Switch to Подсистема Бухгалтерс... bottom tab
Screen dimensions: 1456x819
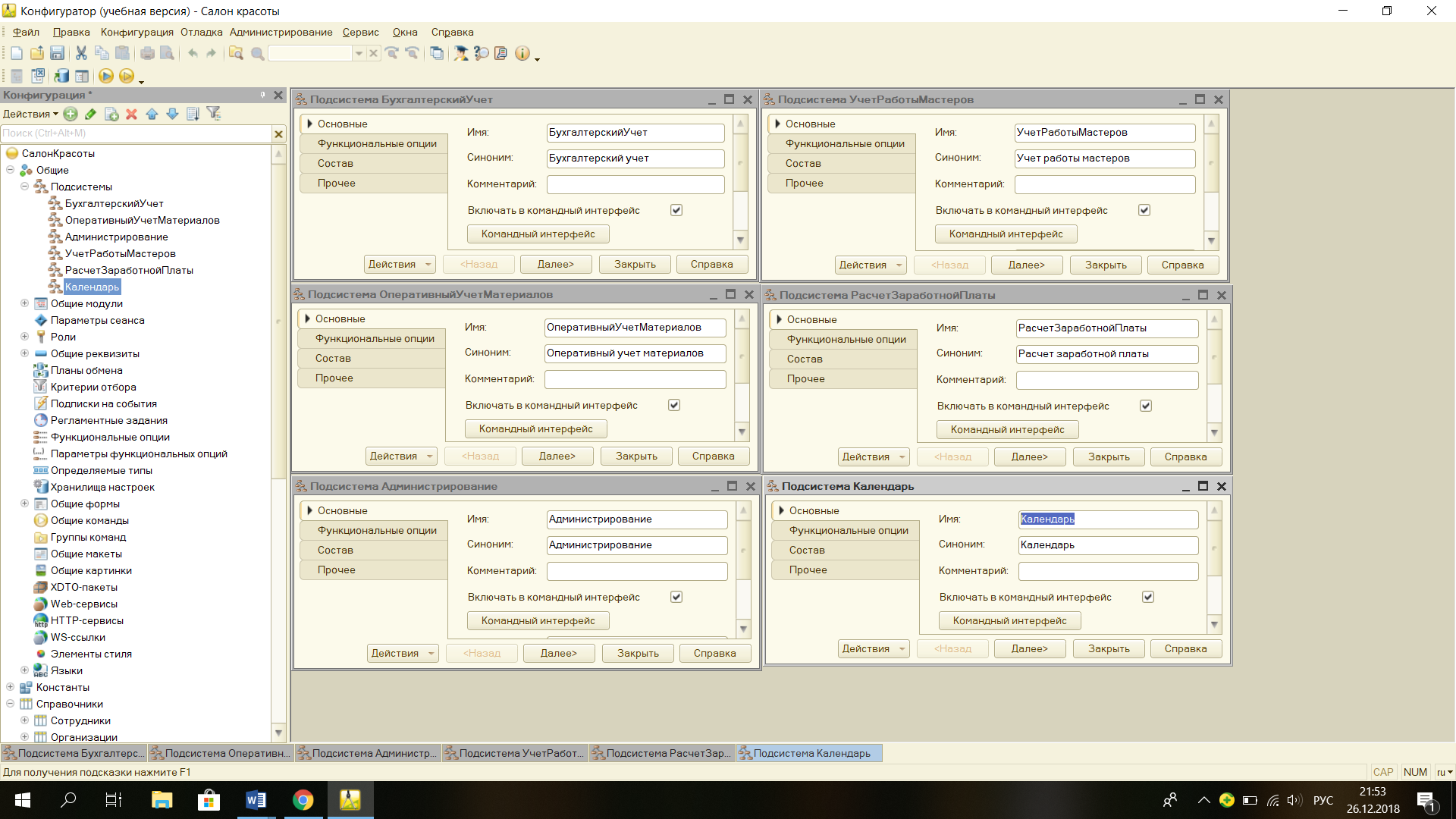tap(74, 753)
